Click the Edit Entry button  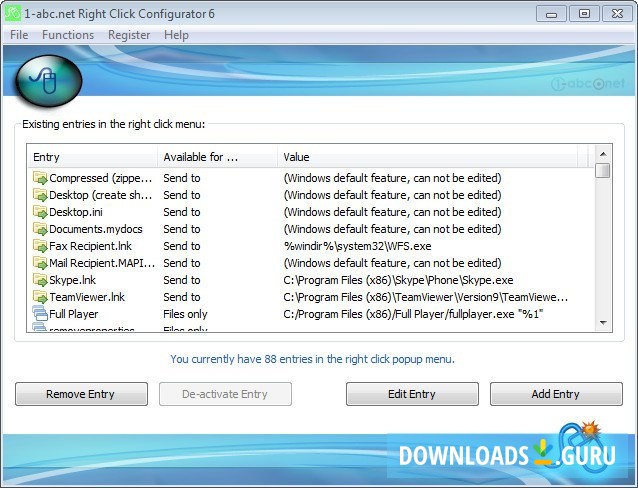pyautogui.click(x=412, y=394)
